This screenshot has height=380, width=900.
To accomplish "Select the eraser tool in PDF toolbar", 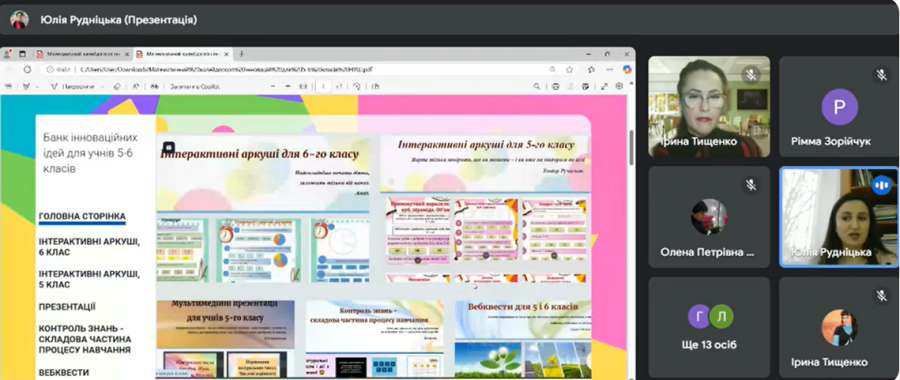I will click(x=117, y=87).
